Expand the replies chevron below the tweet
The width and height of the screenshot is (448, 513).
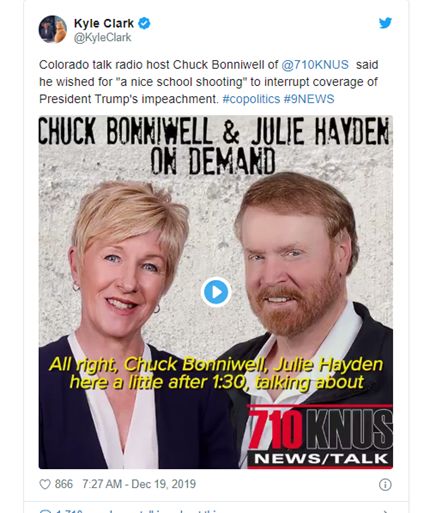tap(385, 511)
